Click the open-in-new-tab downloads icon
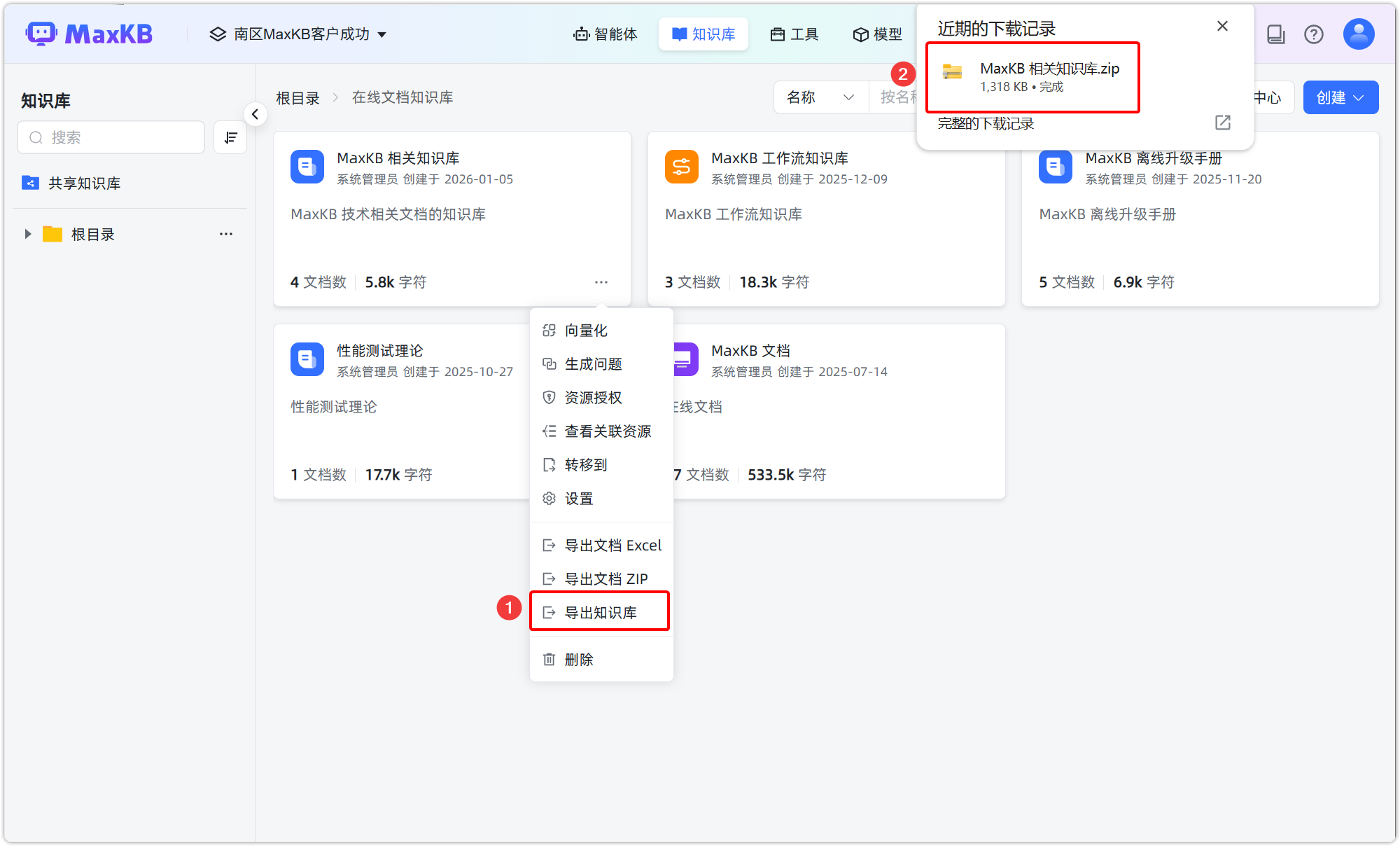 1222,123
